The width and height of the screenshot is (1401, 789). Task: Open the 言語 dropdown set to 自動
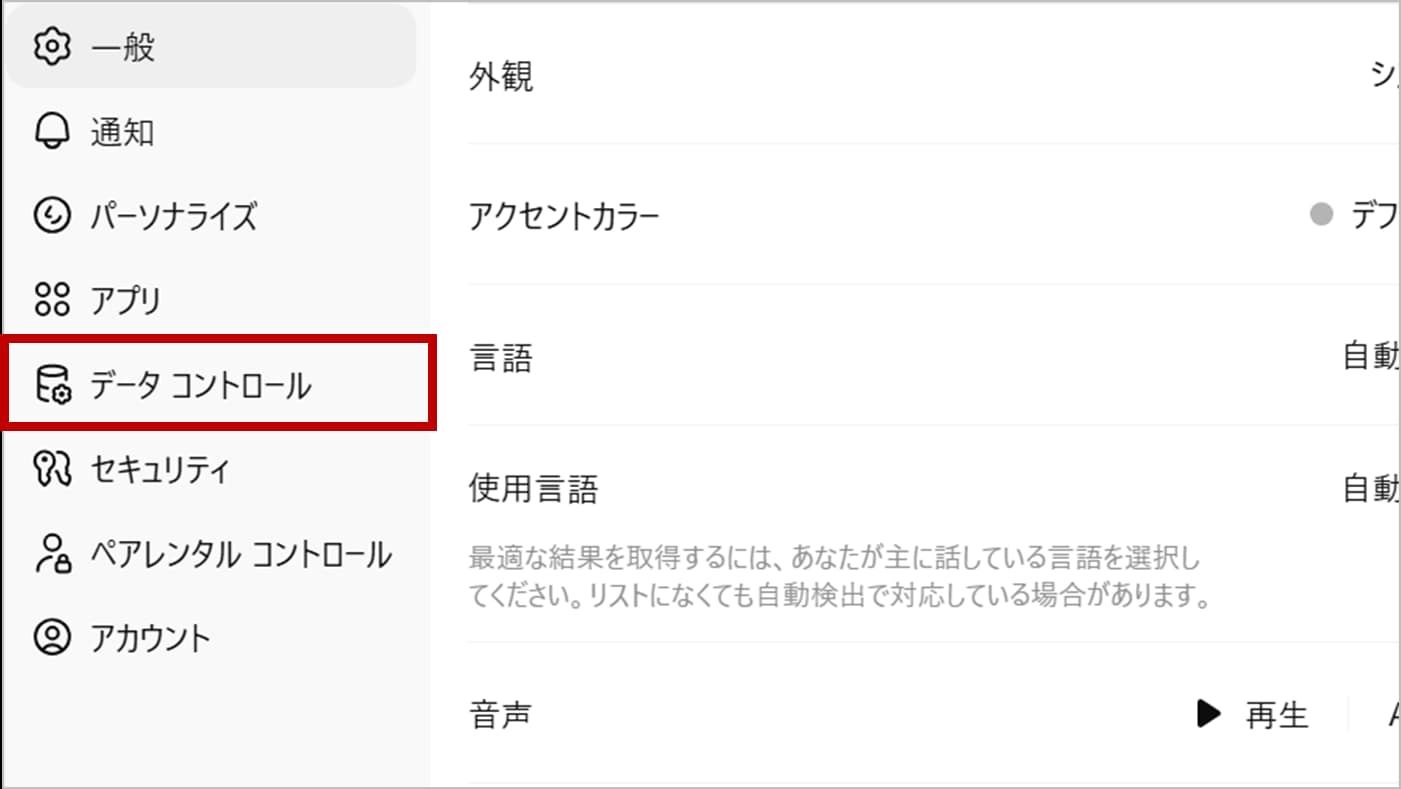point(1370,357)
